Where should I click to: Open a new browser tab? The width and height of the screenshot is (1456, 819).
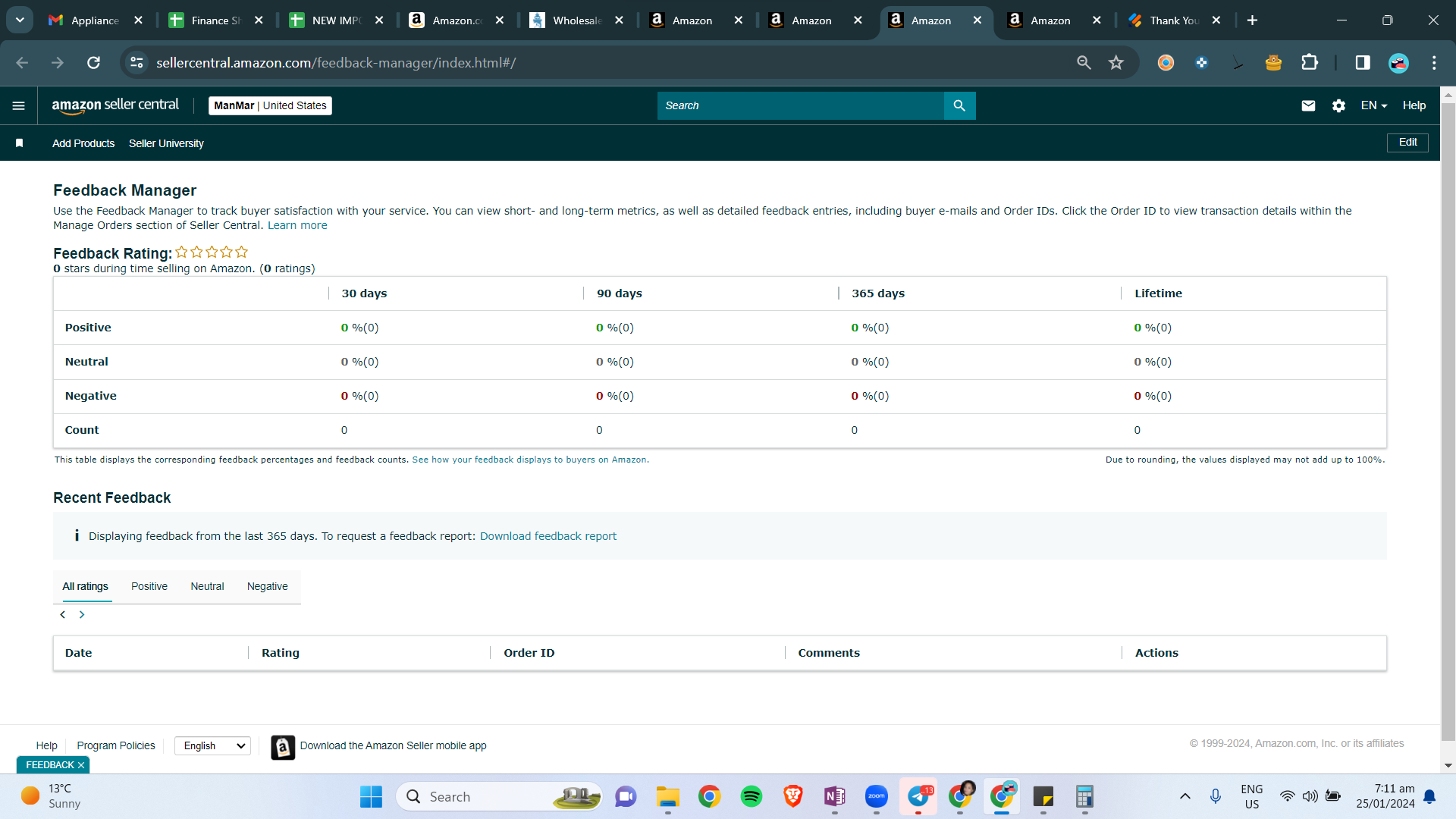1252,20
